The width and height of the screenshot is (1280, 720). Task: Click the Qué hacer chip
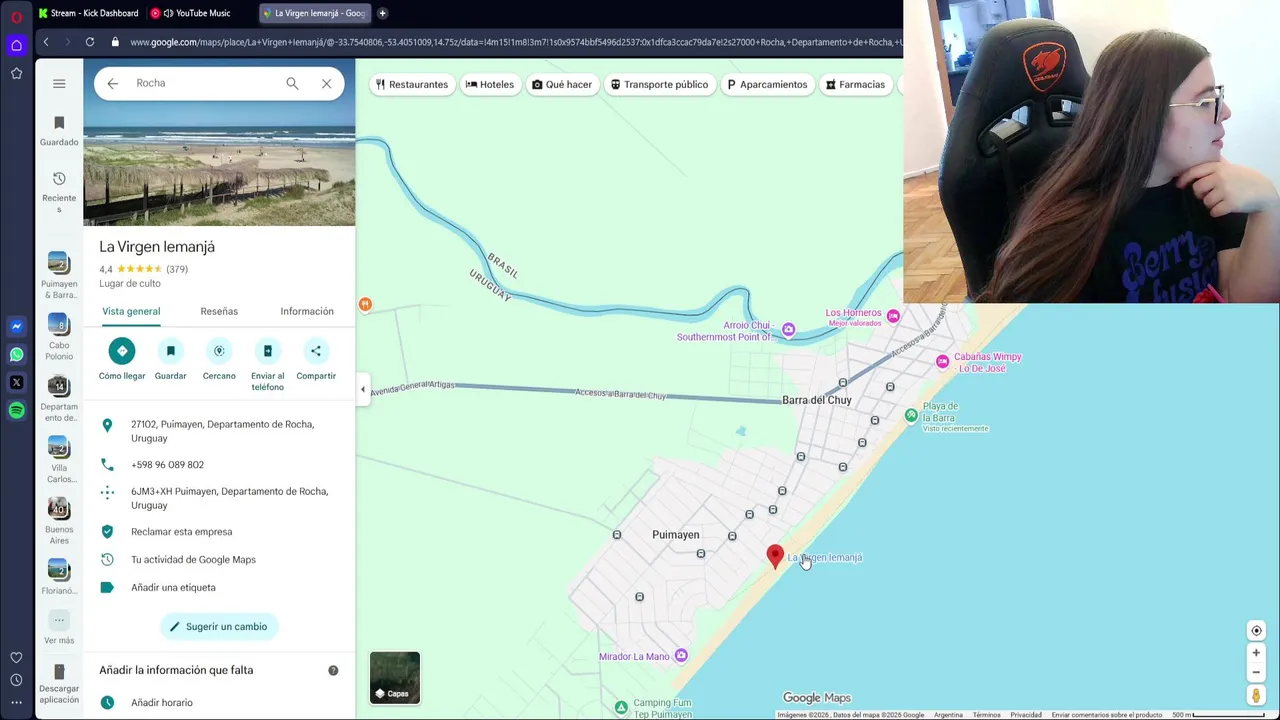[562, 84]
